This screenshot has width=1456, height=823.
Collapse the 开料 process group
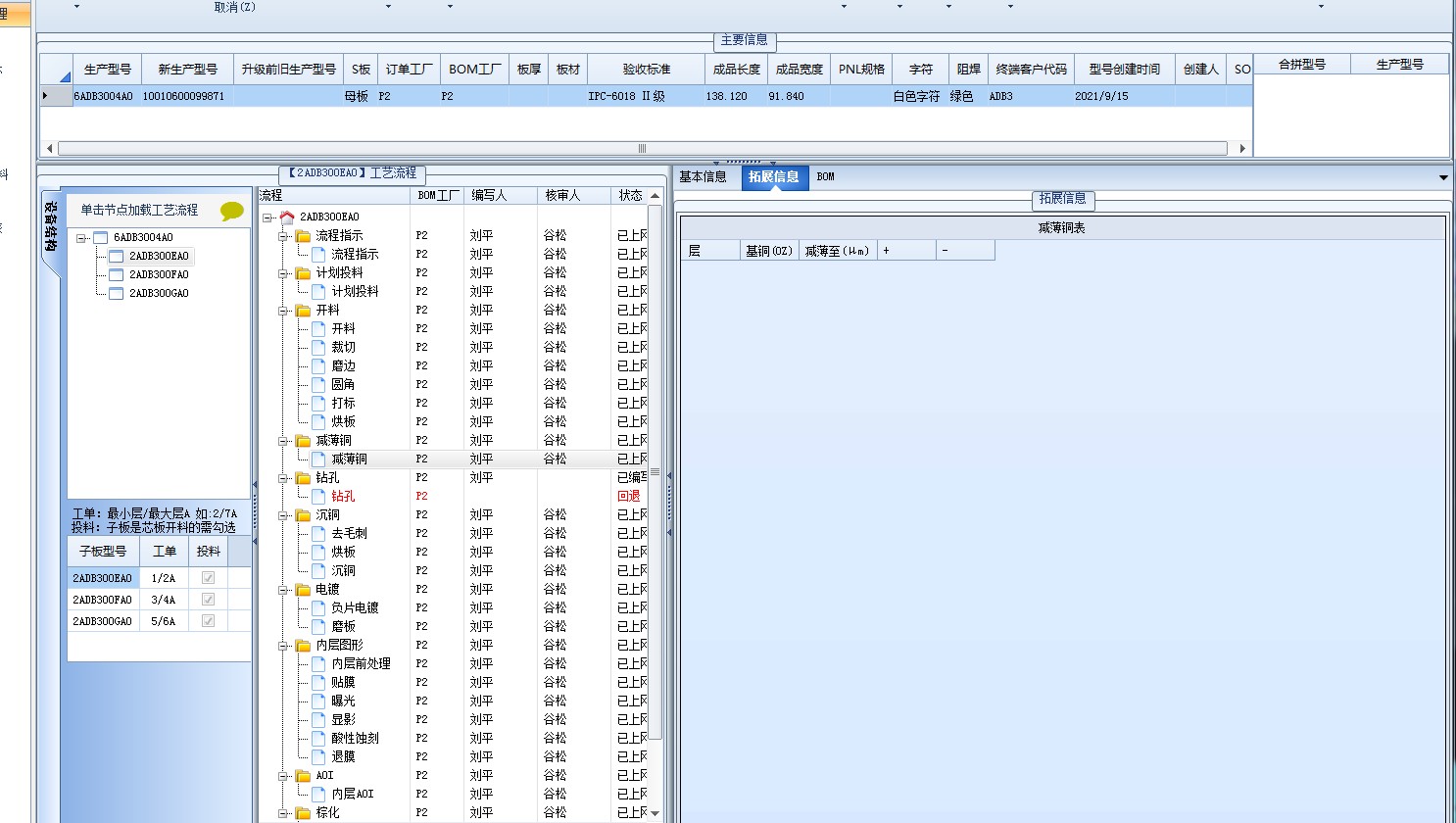[x=284, y=311]
